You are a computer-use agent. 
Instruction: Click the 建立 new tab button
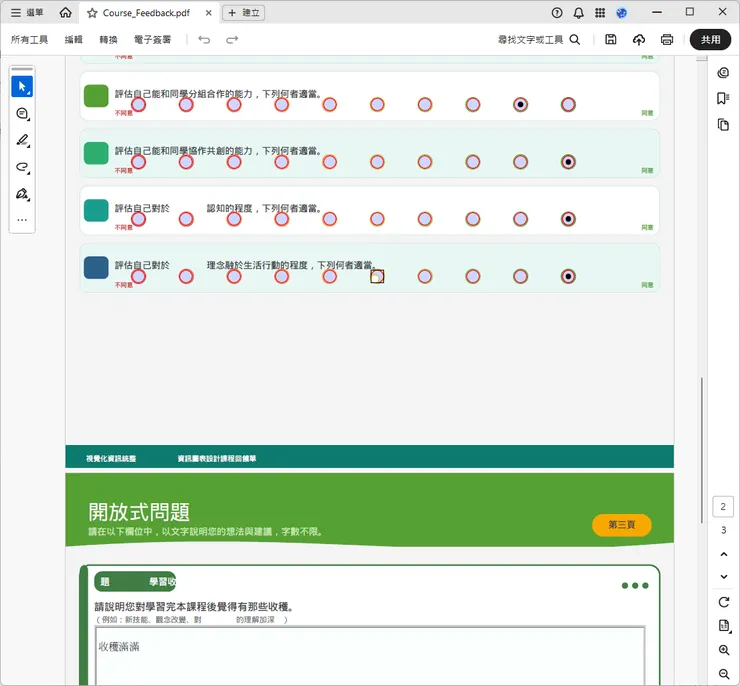point(244,13)
